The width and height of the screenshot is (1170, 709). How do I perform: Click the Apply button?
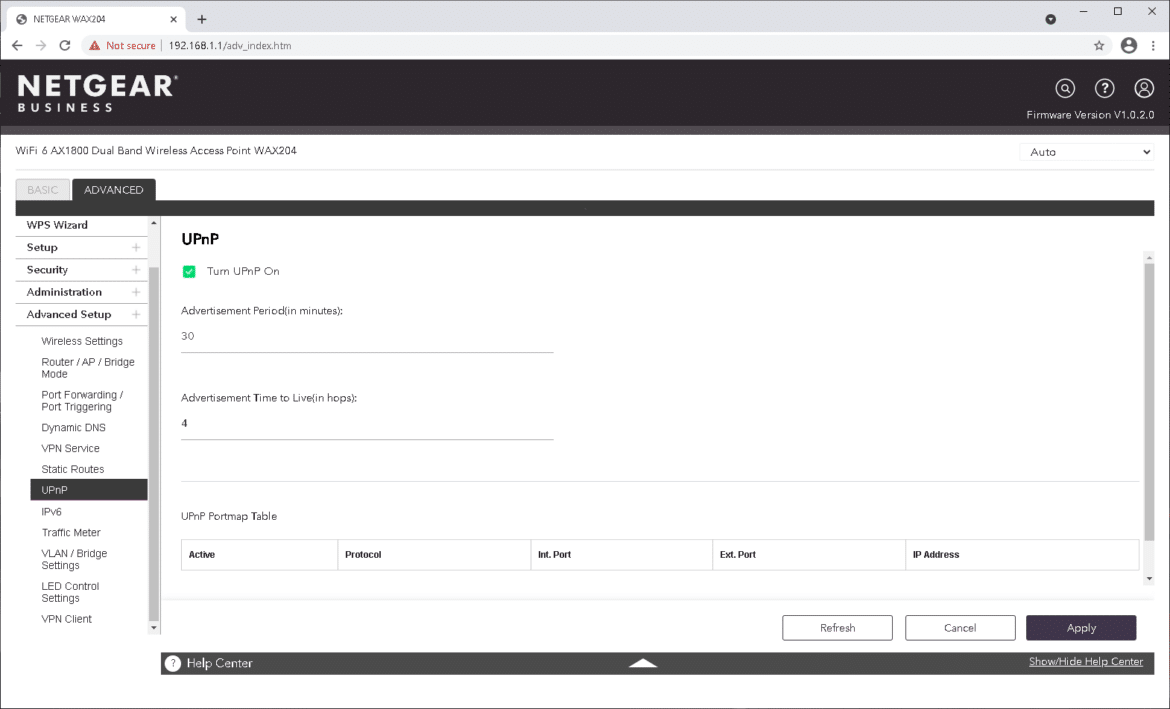tap(1081, 628)
